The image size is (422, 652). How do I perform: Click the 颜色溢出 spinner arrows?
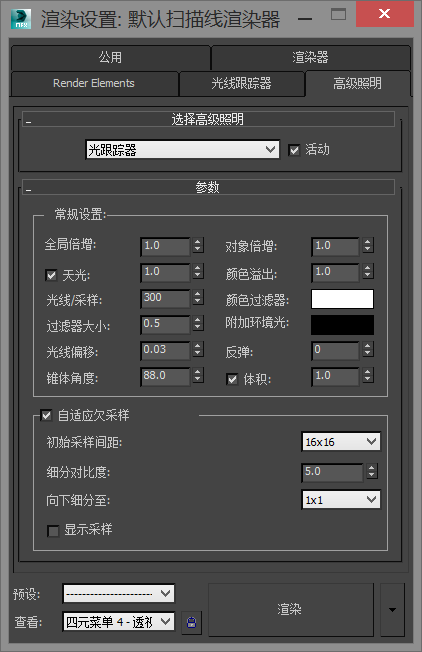pyautogui.click(x=368, y=272)
